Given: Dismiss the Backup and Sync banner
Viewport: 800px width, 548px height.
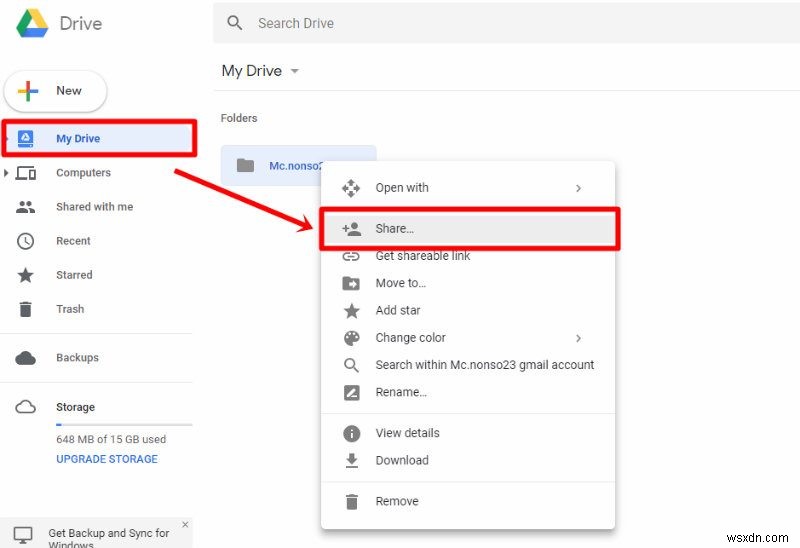Looking at the screenshot, I should point(185,525).
